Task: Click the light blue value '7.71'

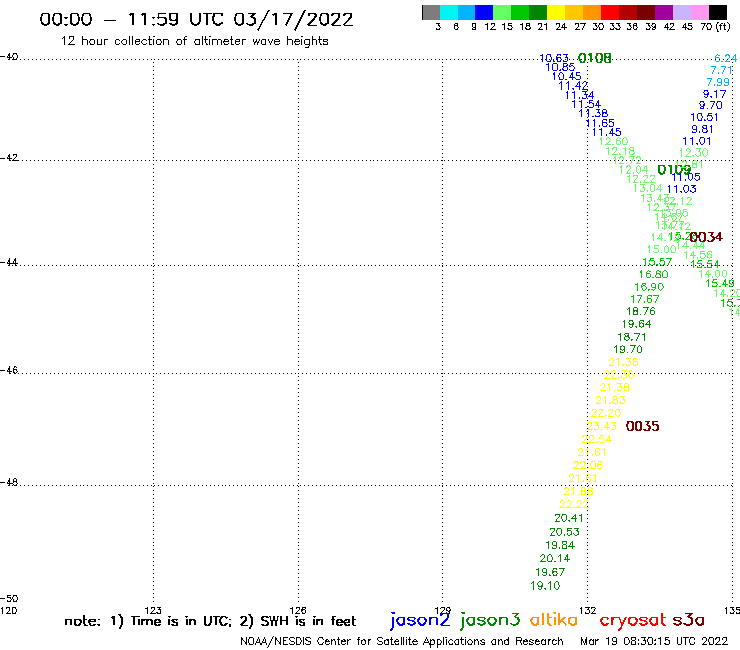Action: click(x=722, y=70)
